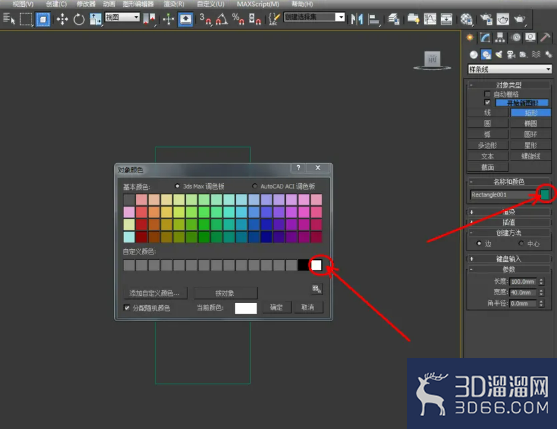The height and width of the screenshot is (429, 557).
Task: Collapse the 名称和颜色 rollout
Action: coord(509,181)
